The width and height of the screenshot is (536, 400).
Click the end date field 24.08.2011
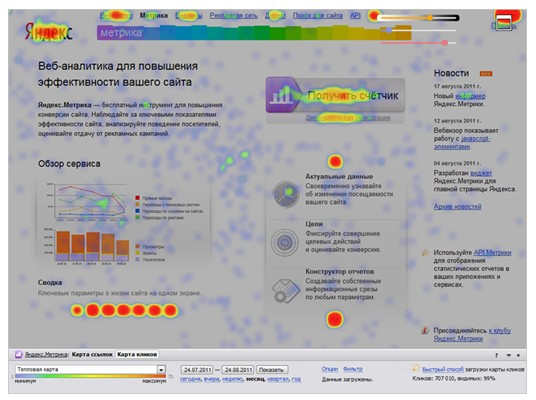tap(238, 370)
